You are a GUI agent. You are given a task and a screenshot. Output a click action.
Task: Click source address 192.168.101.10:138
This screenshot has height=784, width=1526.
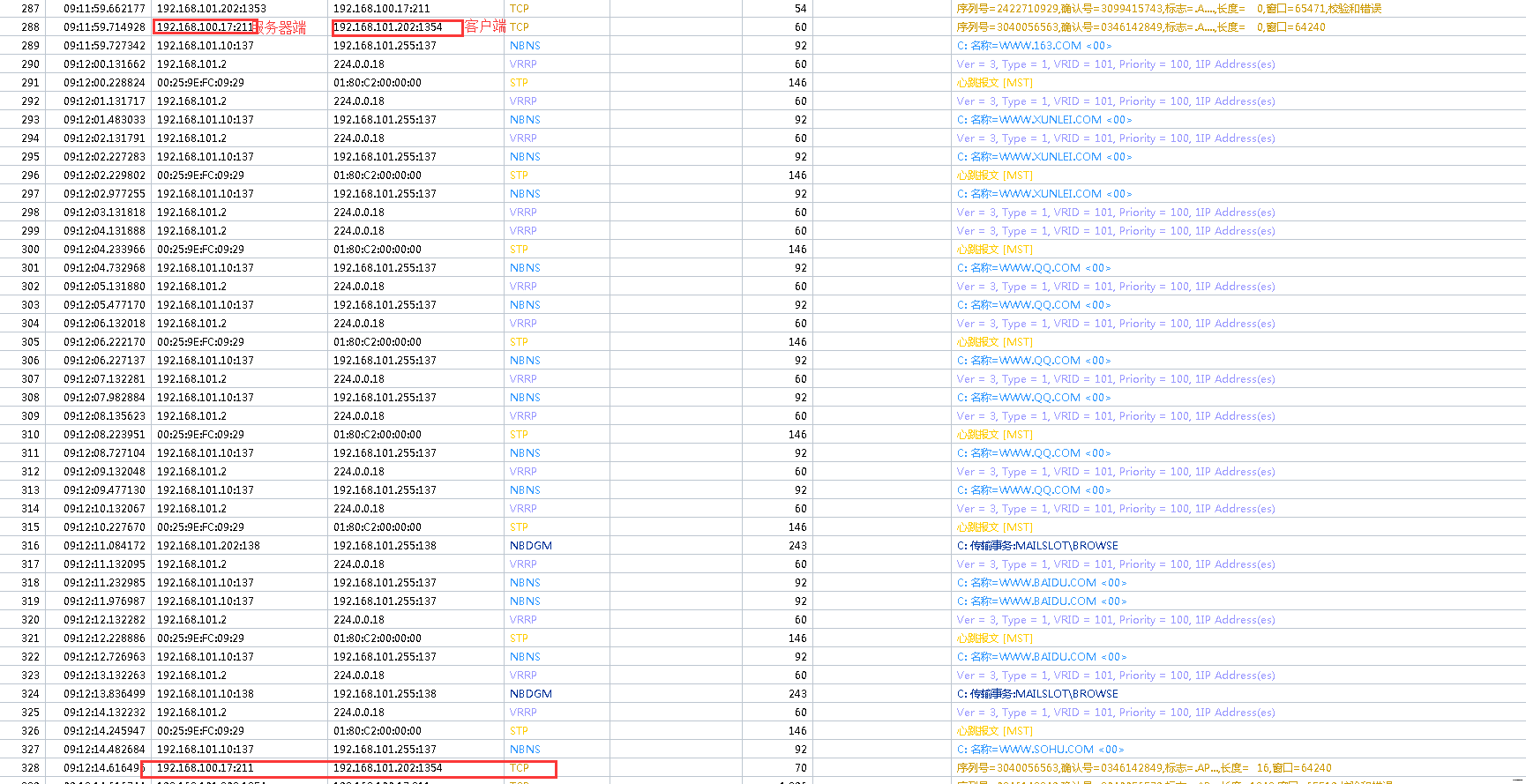pos(206,694)
